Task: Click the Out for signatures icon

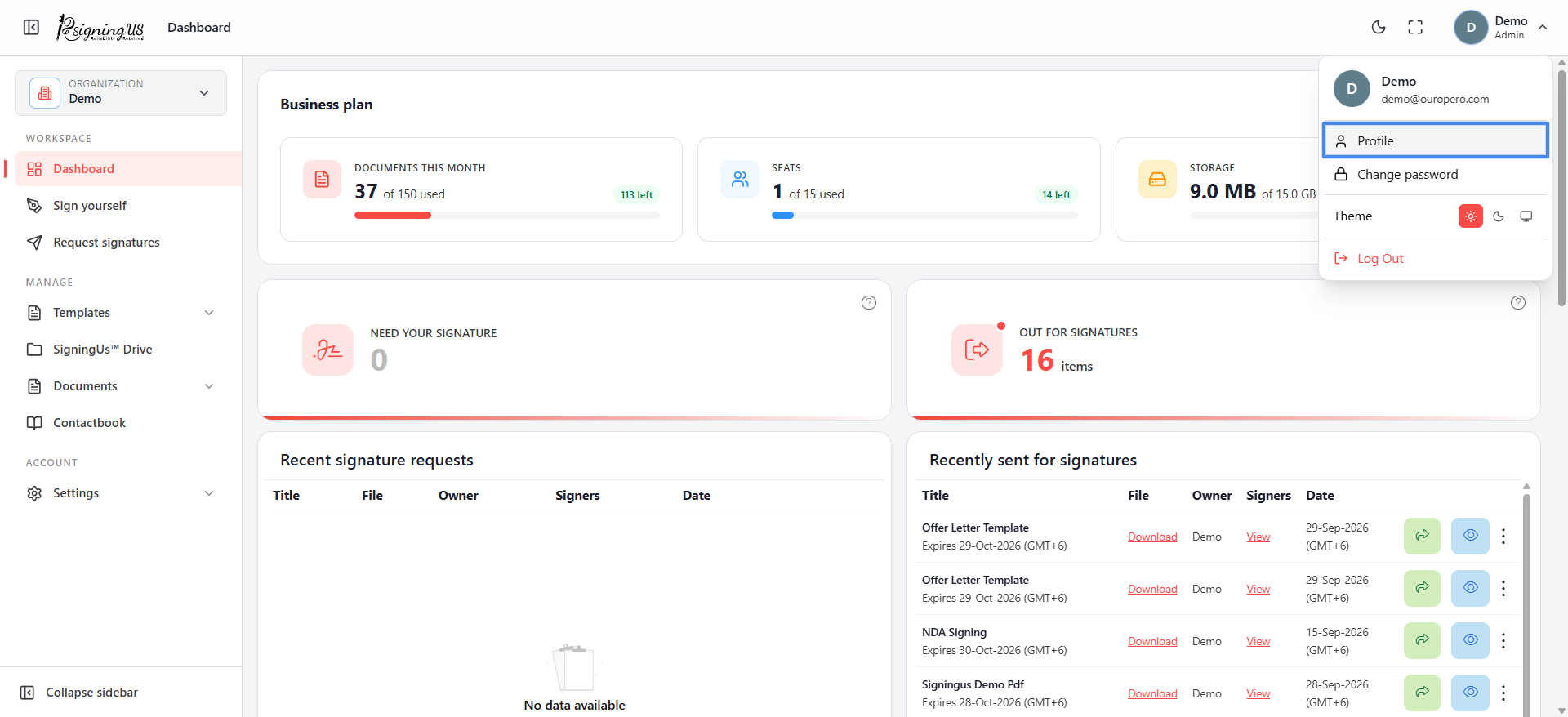Action: 977,350
